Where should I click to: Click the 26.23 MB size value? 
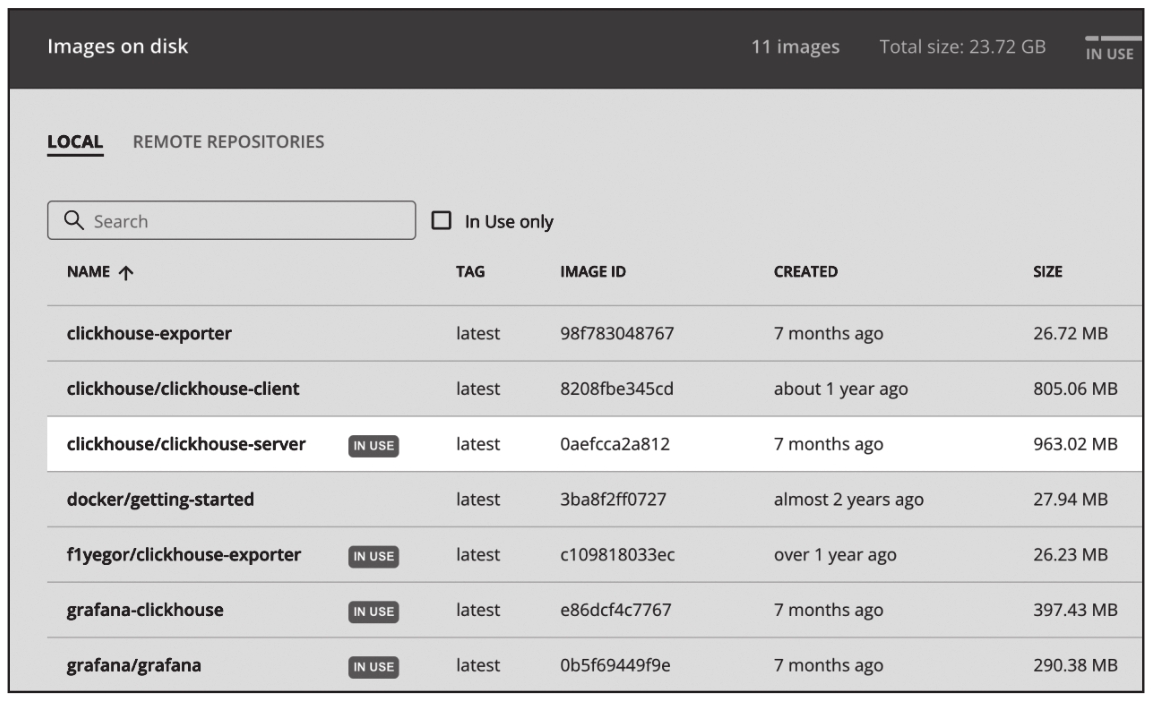[1070, 554]
